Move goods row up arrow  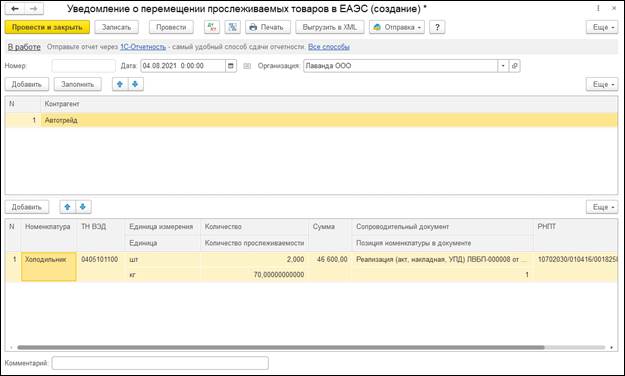(67, 207)
